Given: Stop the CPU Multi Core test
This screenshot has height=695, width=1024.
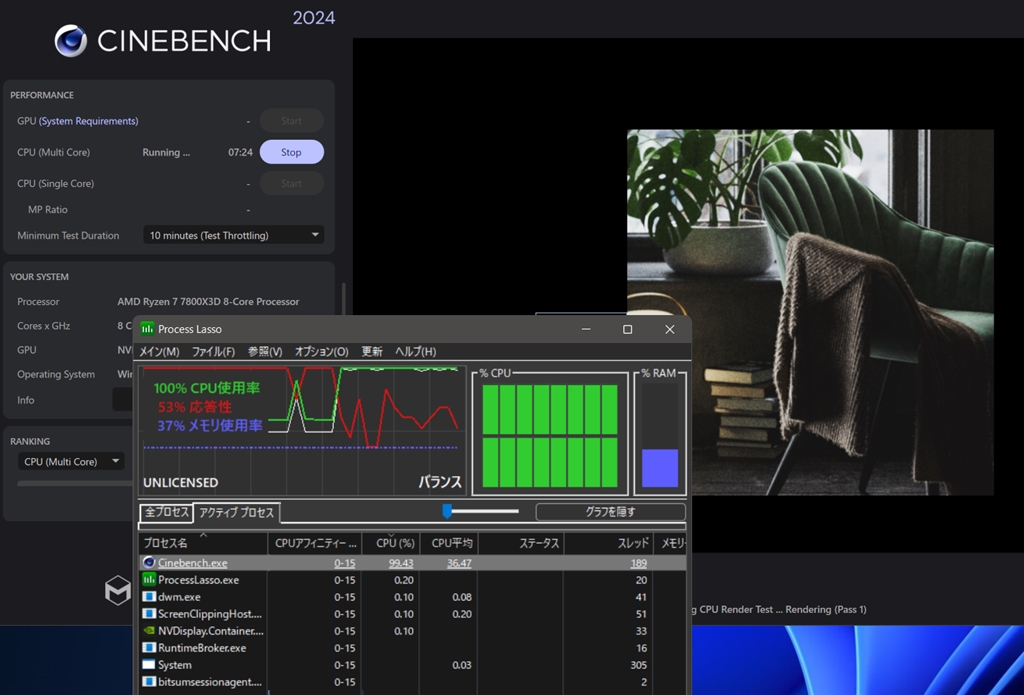Looking at the screenshot, I should pyautogui.click(x=291, y=152).
